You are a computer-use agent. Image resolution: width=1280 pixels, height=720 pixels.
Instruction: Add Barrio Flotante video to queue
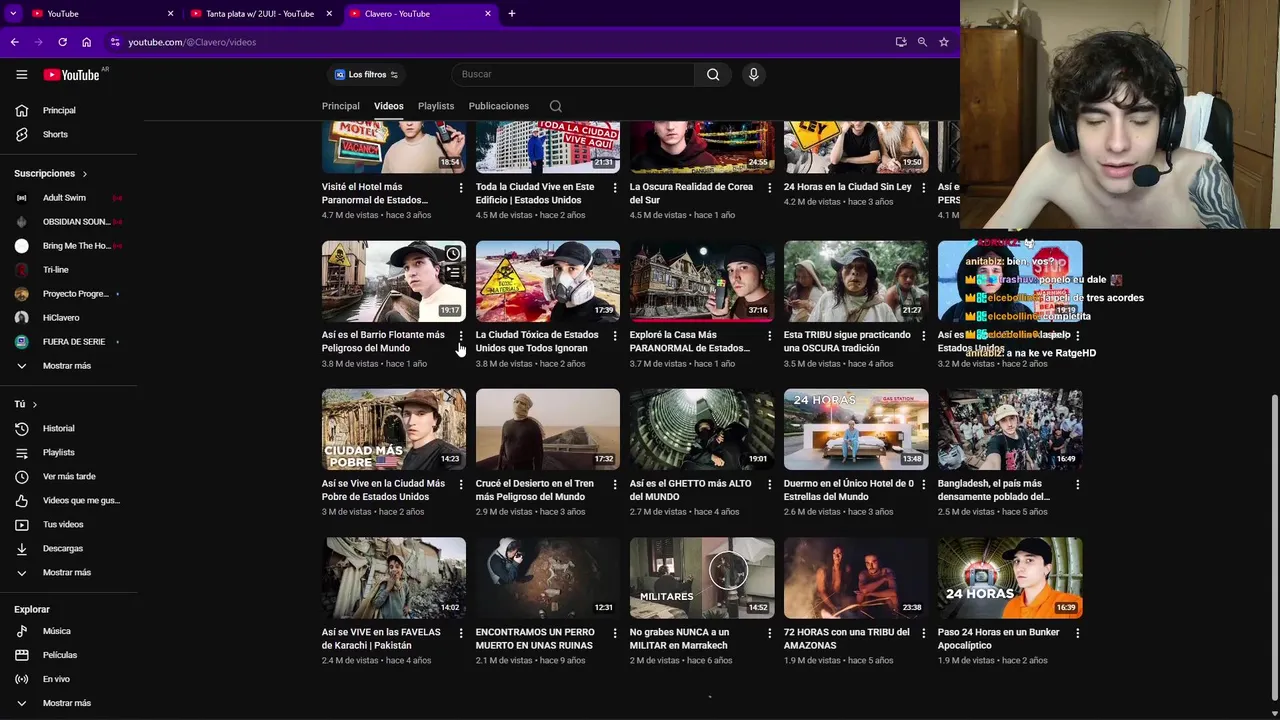pos(453,273)
